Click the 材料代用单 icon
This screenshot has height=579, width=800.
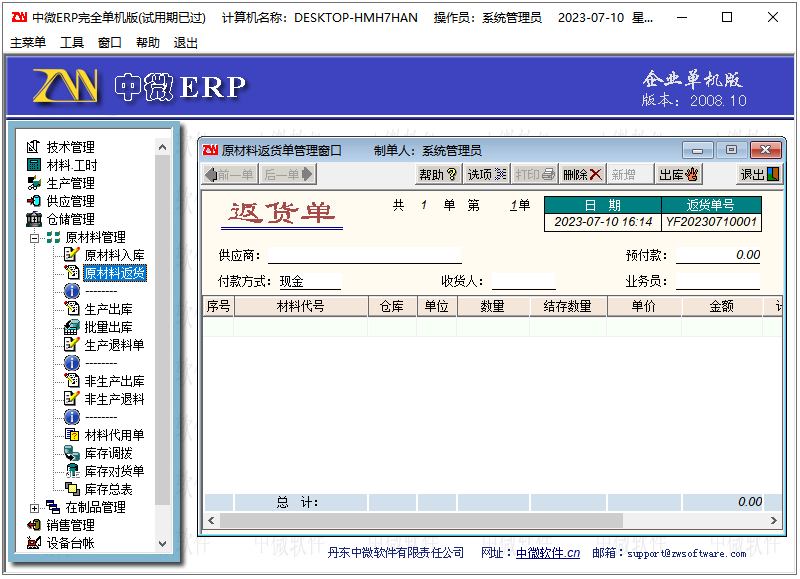72,435
